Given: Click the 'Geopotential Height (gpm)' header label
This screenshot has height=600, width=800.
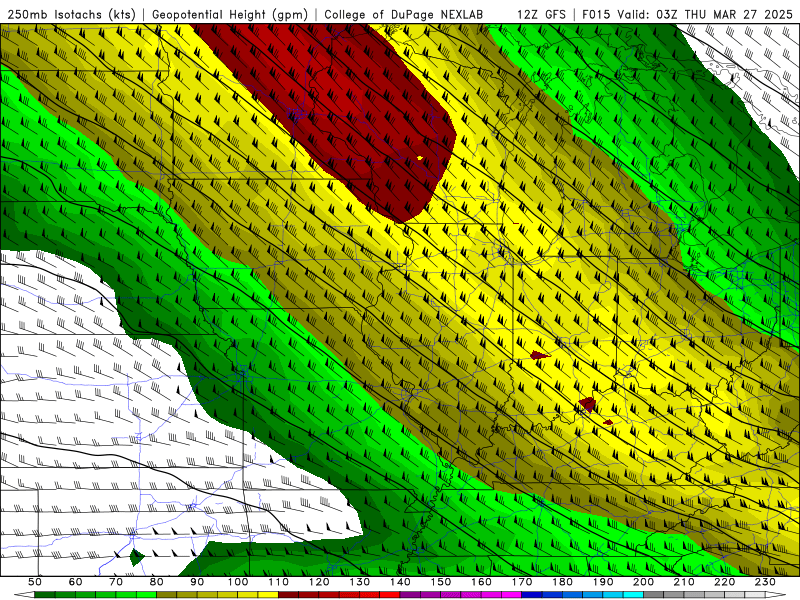Looking at the screenshot, I should point(230,14).
